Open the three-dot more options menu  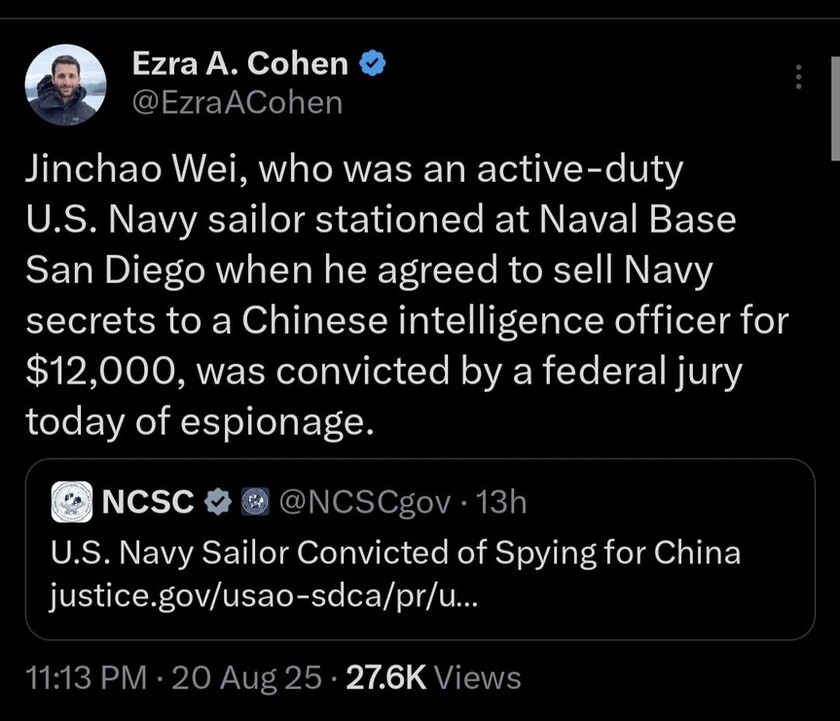tap(797, 78)
